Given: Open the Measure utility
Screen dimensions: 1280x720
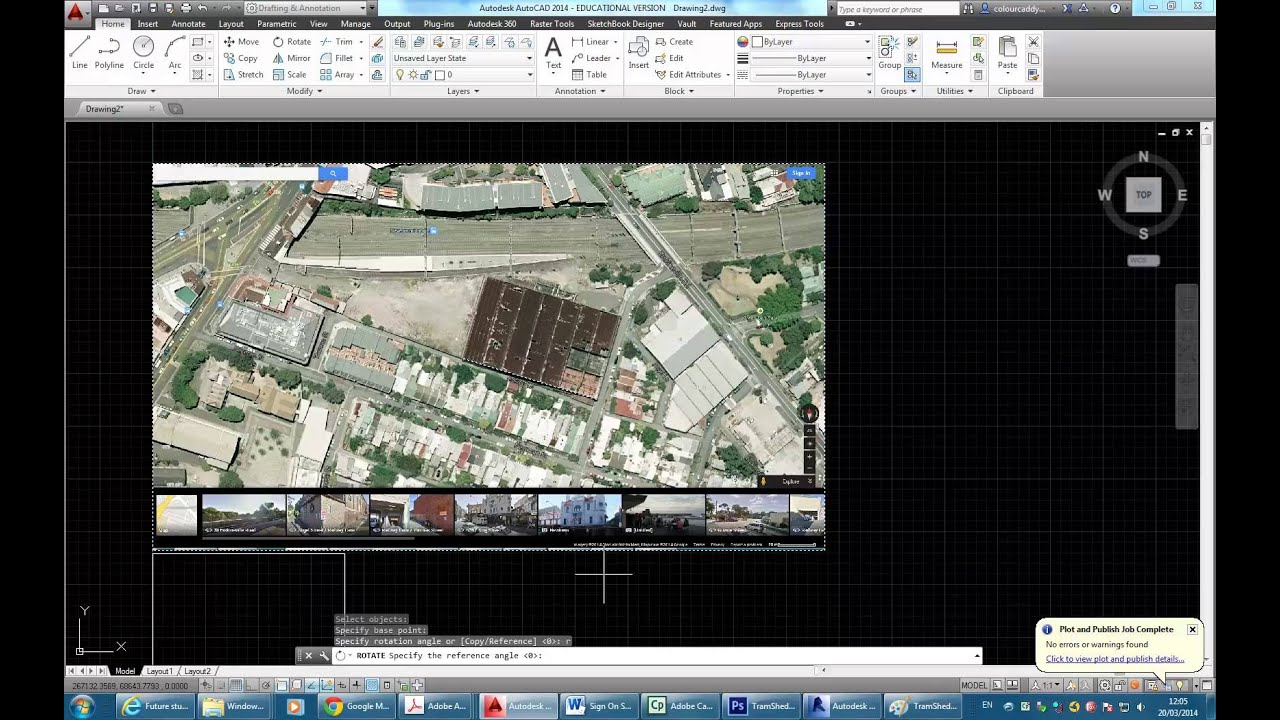Looking at the screenshot, I should click(x=946, y=53).
